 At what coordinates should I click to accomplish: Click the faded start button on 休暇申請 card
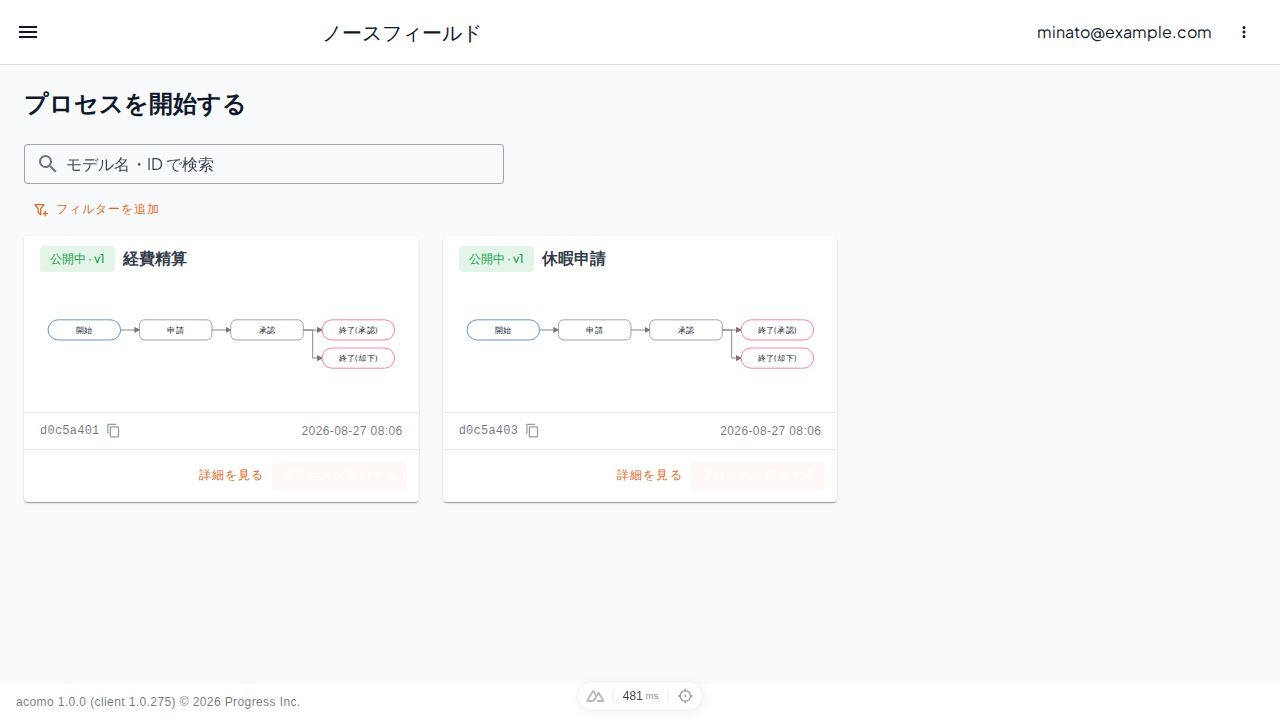point(758,476)
